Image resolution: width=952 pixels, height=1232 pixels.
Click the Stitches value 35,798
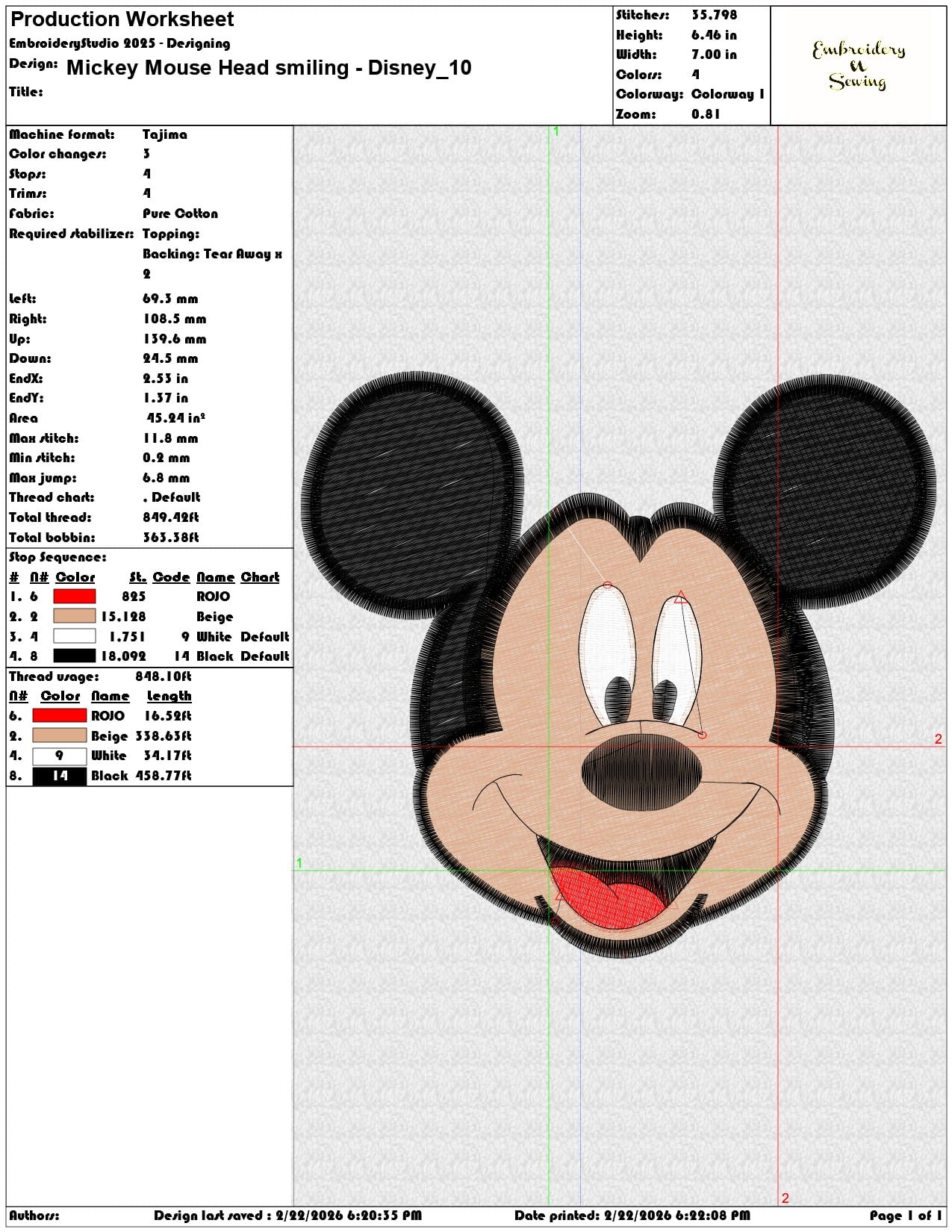[714, 15]
